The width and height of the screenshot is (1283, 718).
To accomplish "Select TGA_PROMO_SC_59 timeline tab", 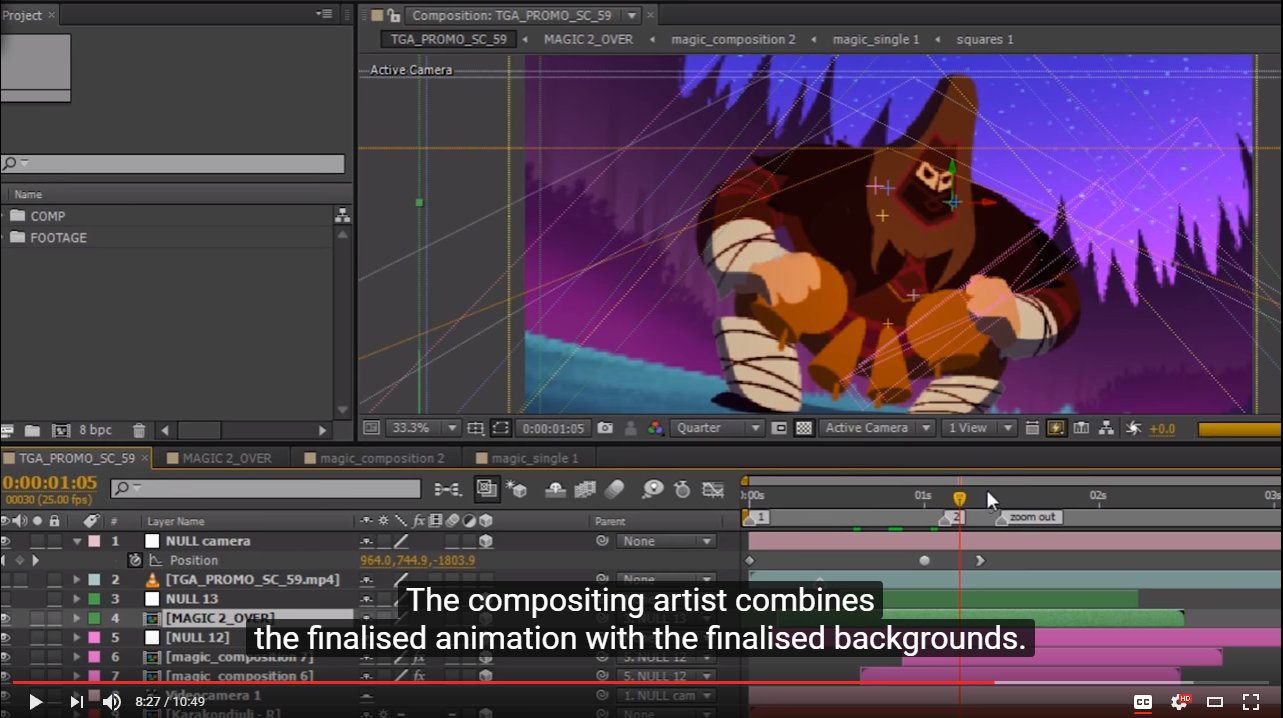I will pos(77,458).
